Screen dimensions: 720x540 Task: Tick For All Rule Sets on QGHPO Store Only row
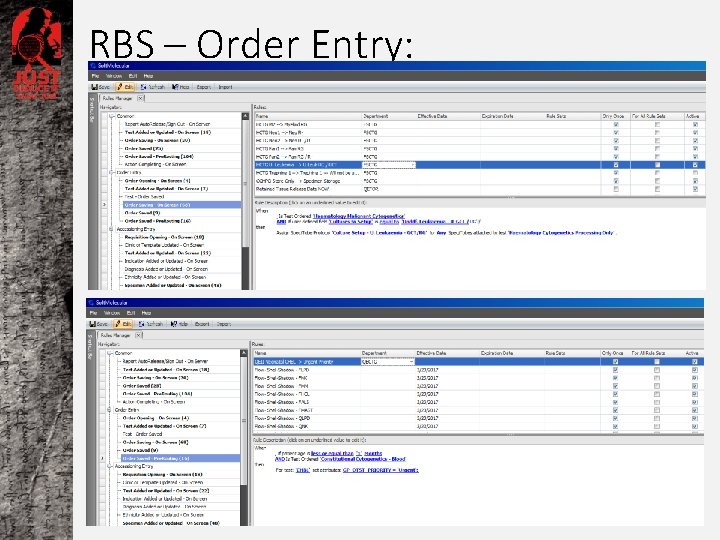coord(657,181)
